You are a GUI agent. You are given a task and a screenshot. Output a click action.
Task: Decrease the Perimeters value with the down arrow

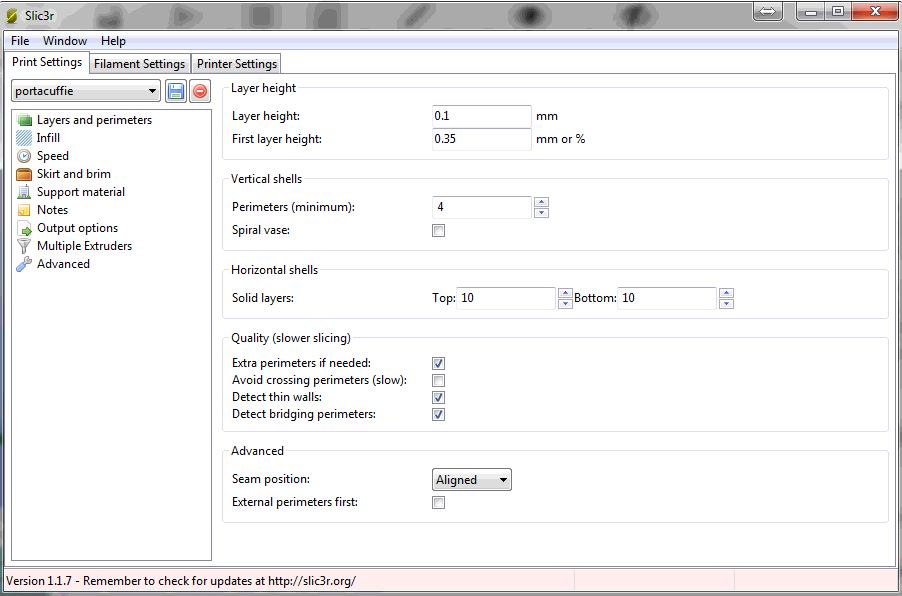tap(541, 213)
